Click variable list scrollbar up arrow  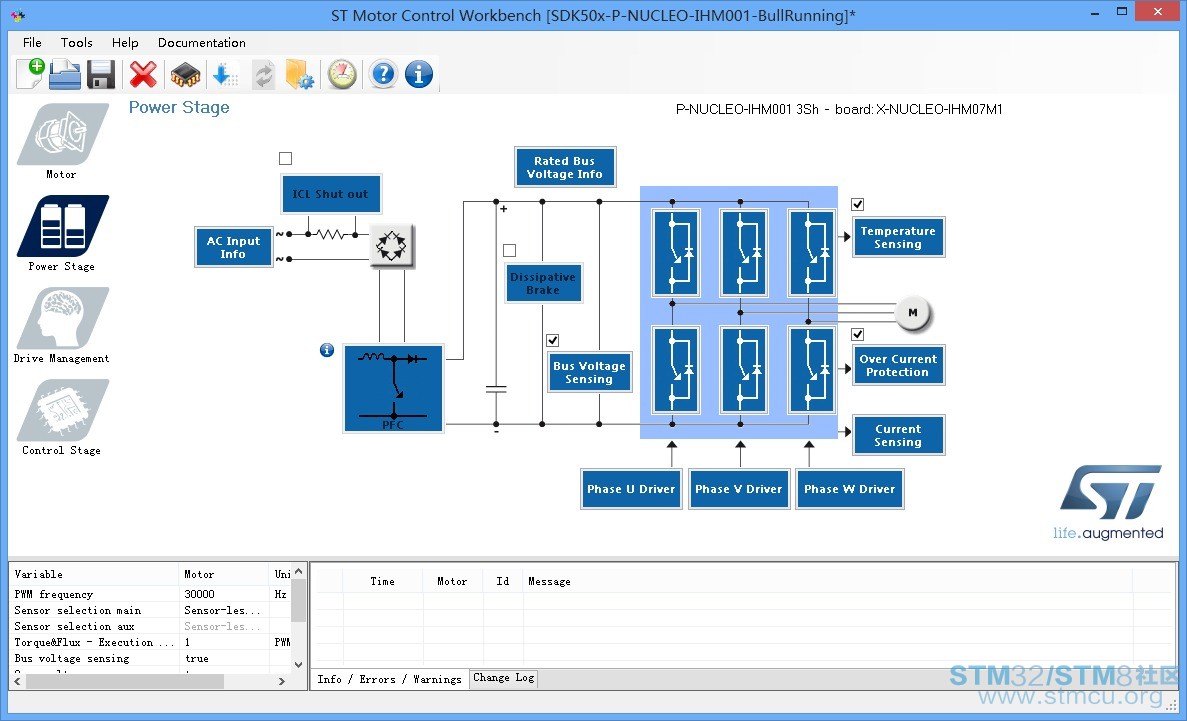[x=299, y=571]
